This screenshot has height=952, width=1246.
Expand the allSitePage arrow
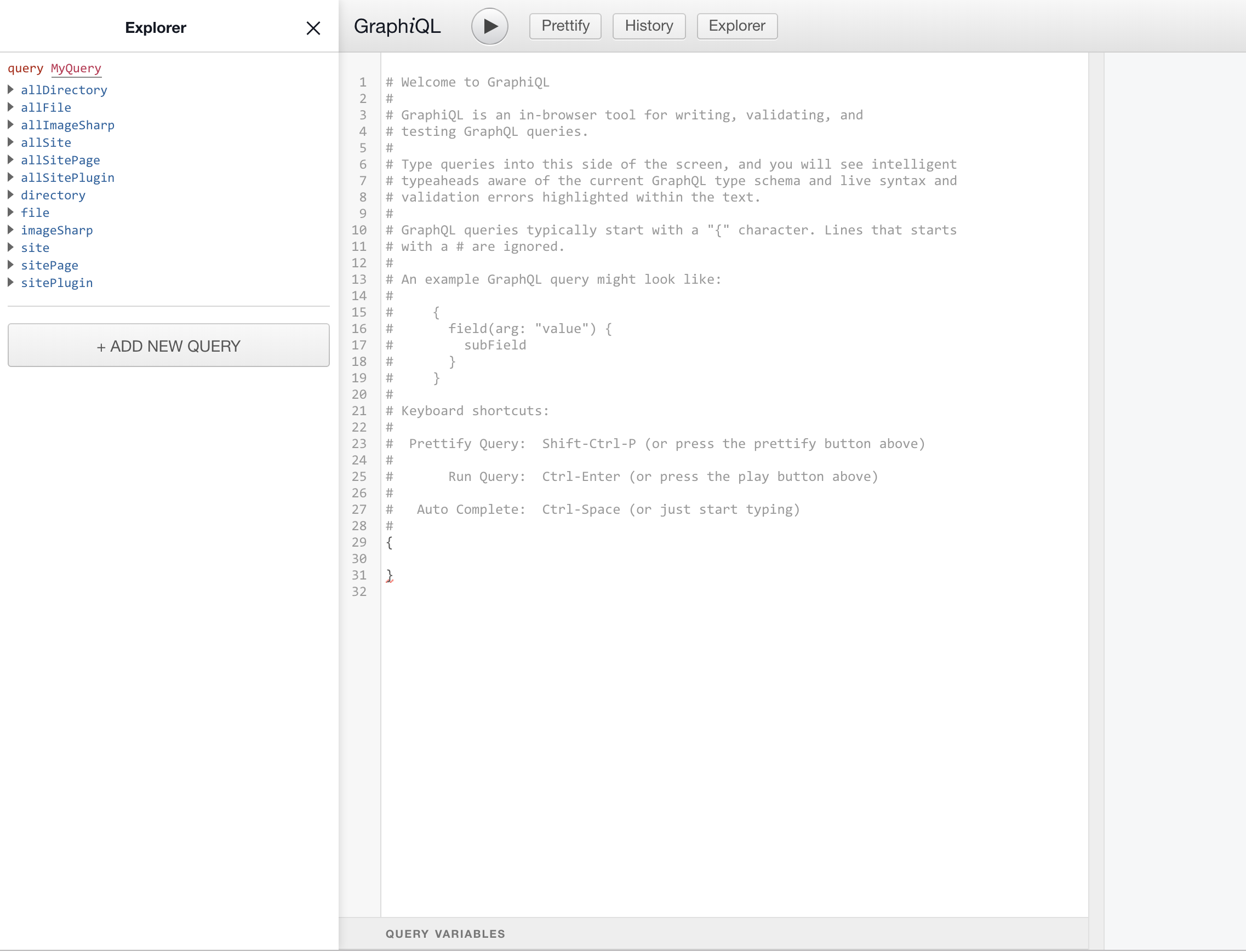pos(11,160)
